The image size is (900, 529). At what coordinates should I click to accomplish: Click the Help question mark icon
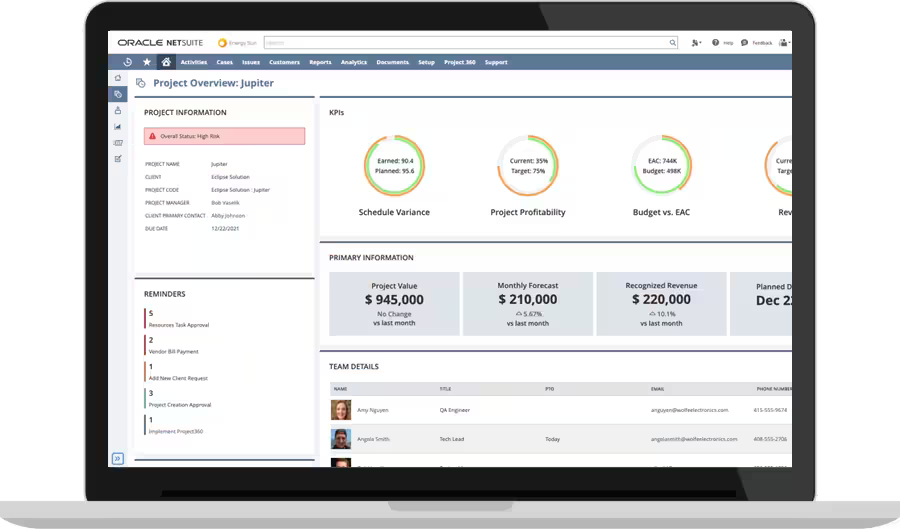coord(717,43)
